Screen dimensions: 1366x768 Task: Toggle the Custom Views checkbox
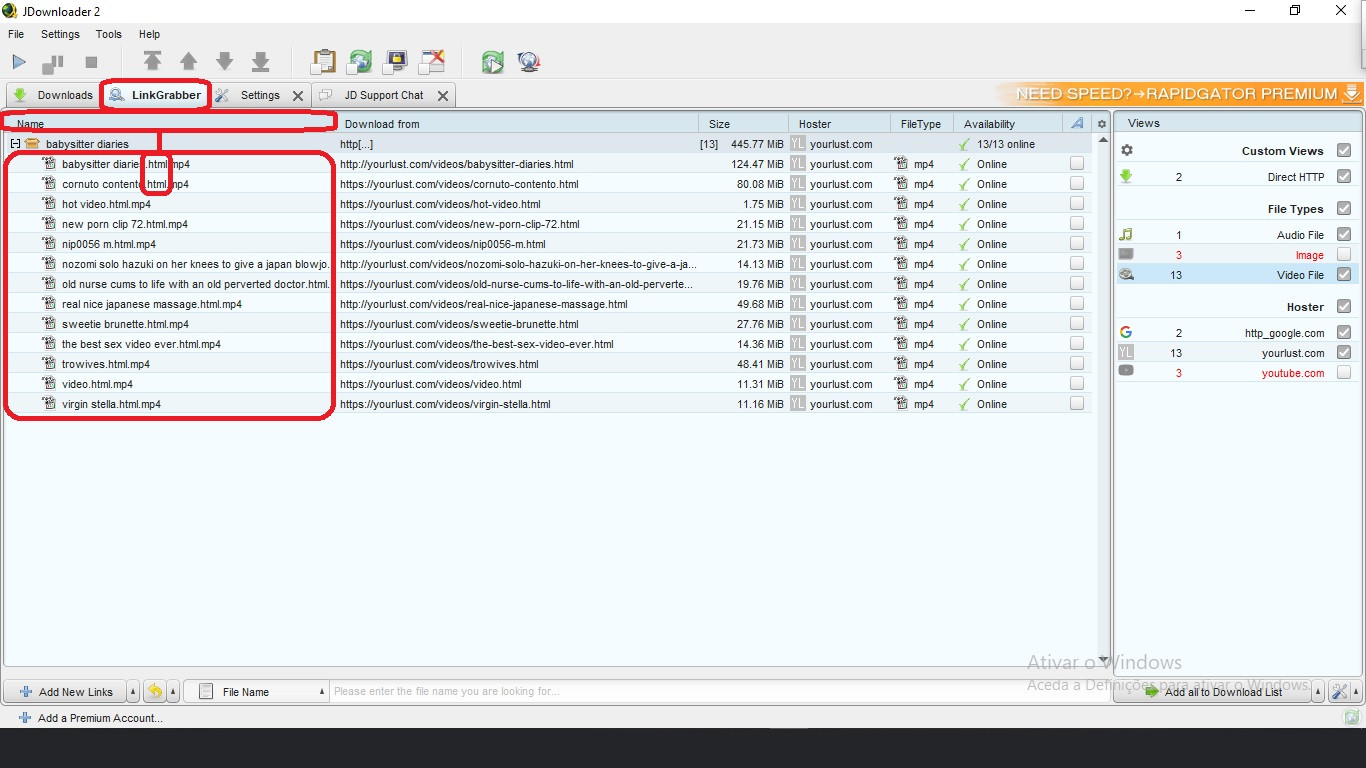(x=1344, y=150)
